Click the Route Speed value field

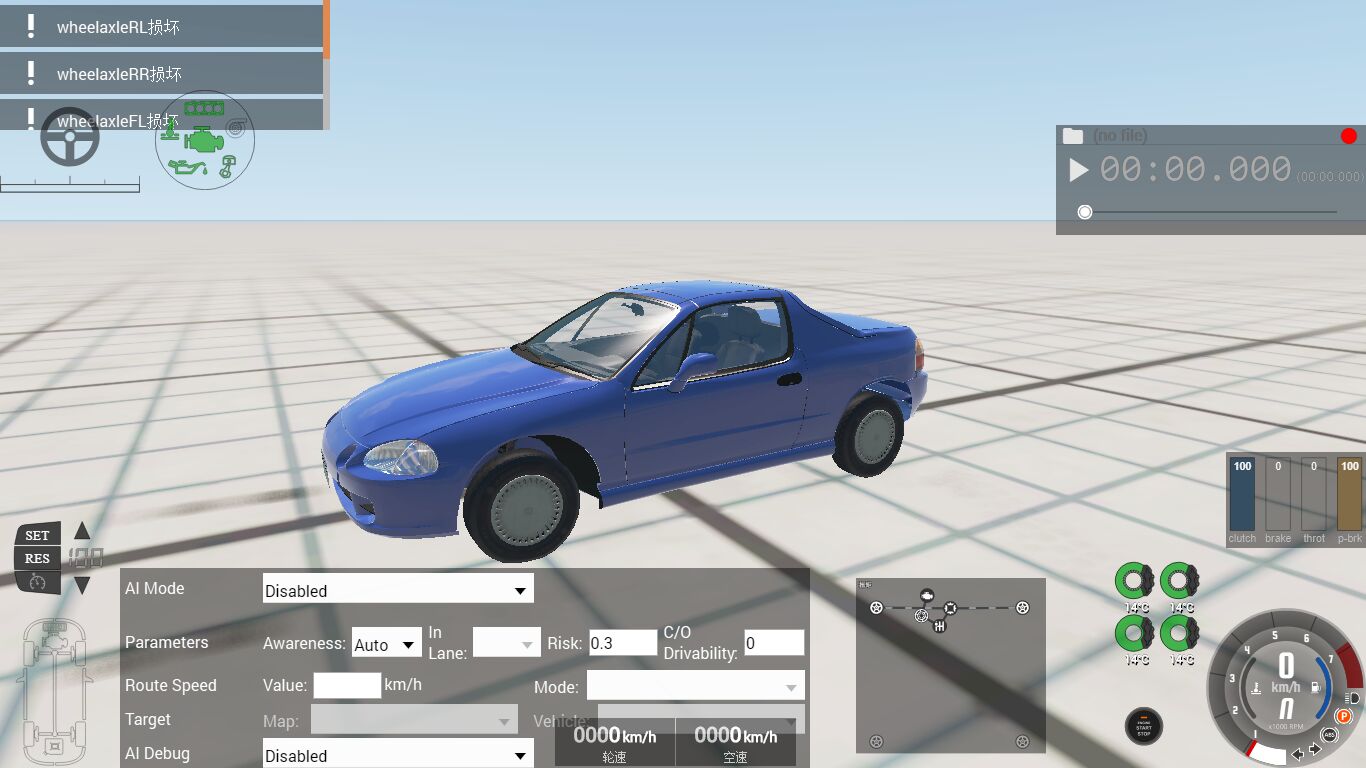347,685
